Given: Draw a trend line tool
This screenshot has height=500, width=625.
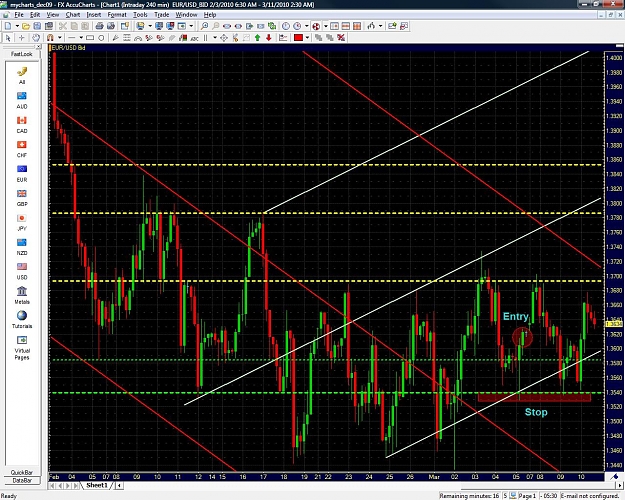Looking at the screenshot, I should point(72,38).
